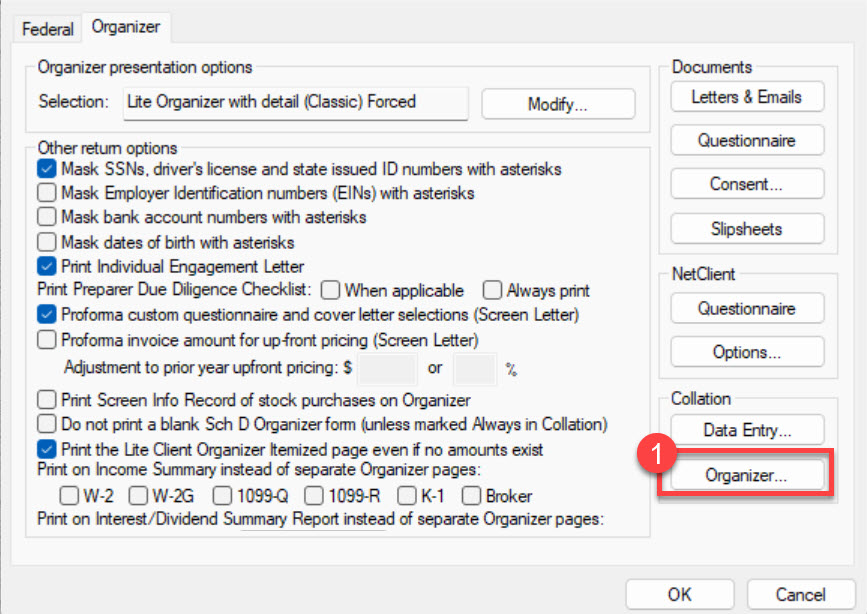Click the upfront pricing dollar amount field
The height and width of the screenshot is (614, 867).
[386, 369]
